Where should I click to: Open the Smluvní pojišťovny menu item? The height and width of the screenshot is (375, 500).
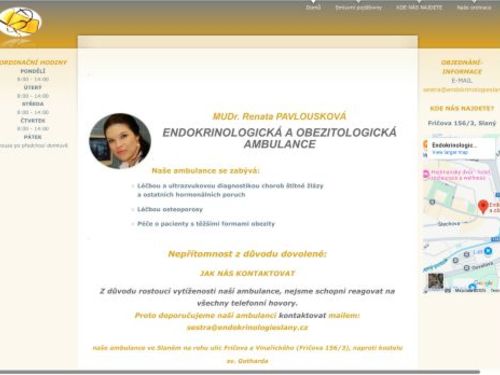coord(358,7)
